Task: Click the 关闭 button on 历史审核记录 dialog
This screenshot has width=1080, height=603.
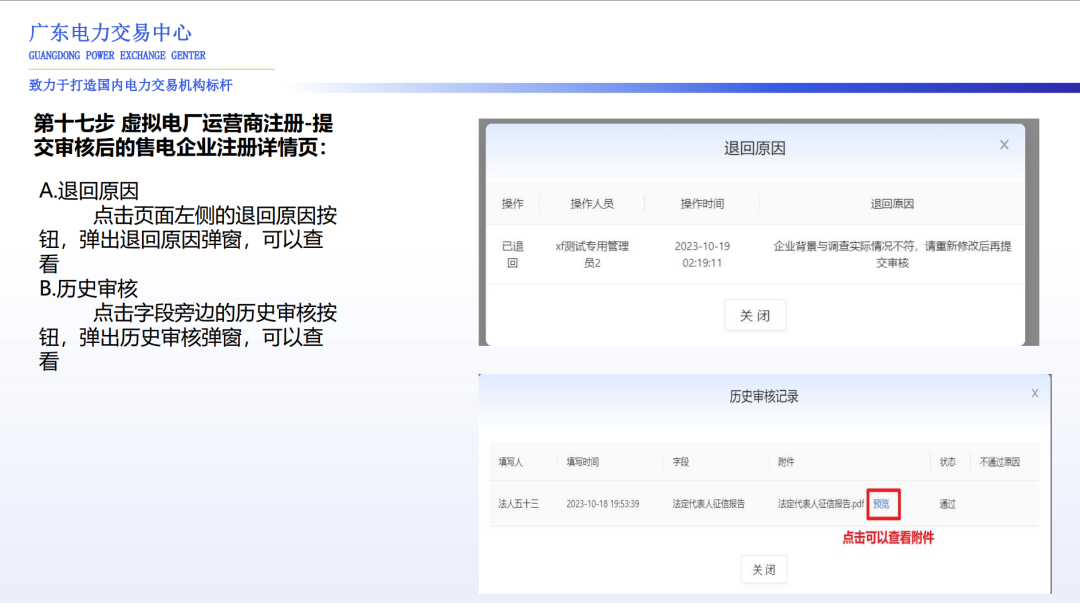Action: pos(763,569)
